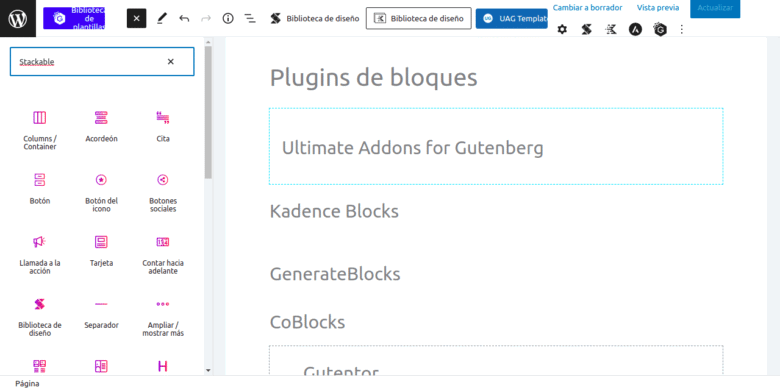Add the Ampliar / mostrar más block
The width and height of the screenshot is (780, 390).
coord(163,317)
